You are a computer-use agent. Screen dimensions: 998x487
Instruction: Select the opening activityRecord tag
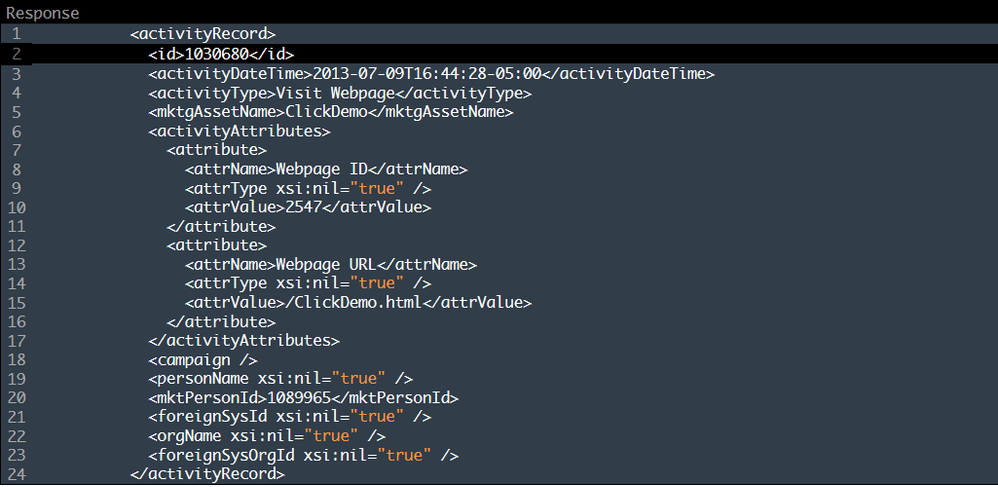(202, 34)
